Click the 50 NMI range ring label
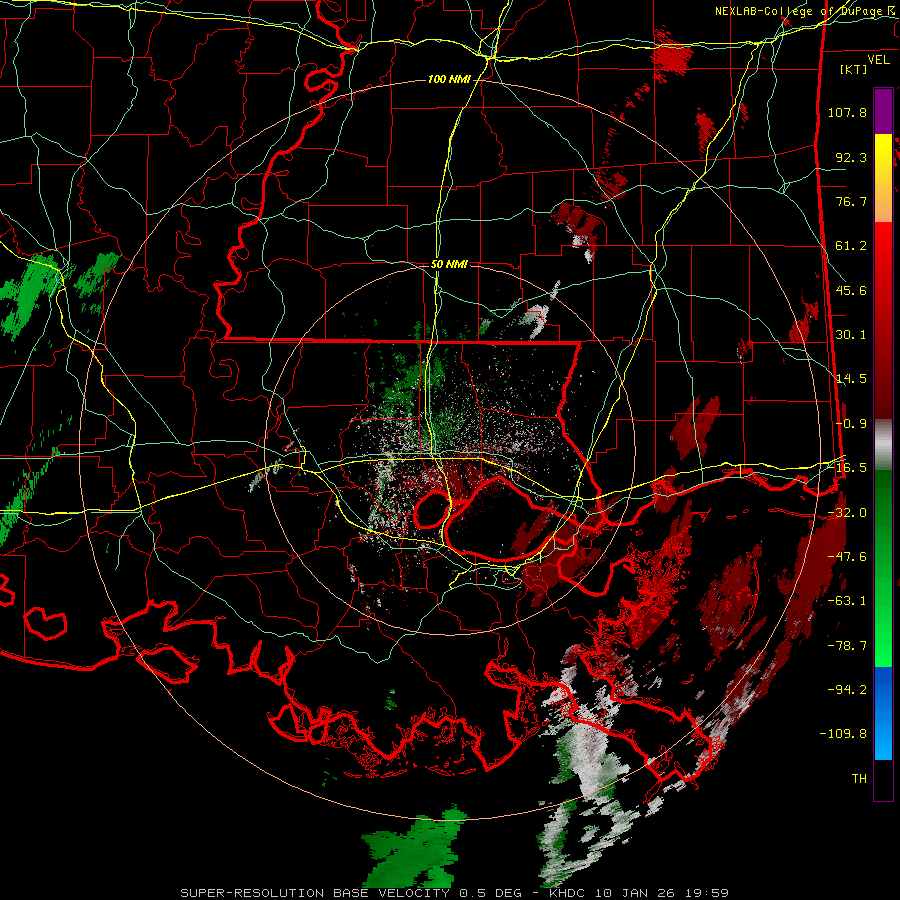Screen dimensions: 900x900 [449, 265]
